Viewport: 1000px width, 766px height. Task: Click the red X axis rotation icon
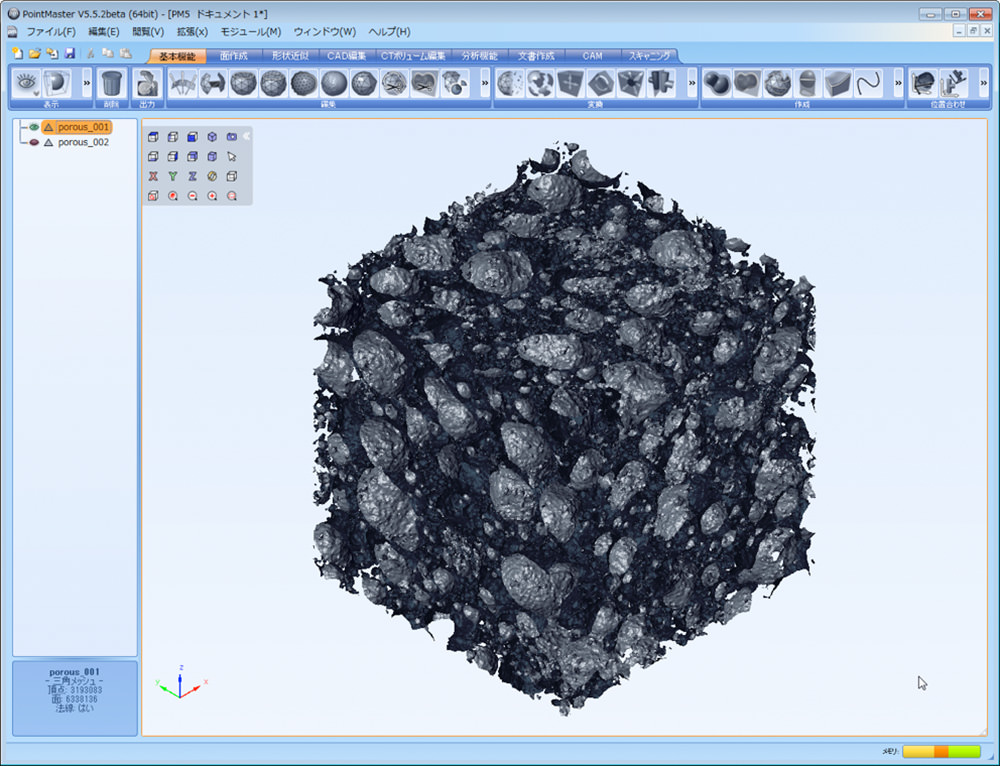coord(153,176)
